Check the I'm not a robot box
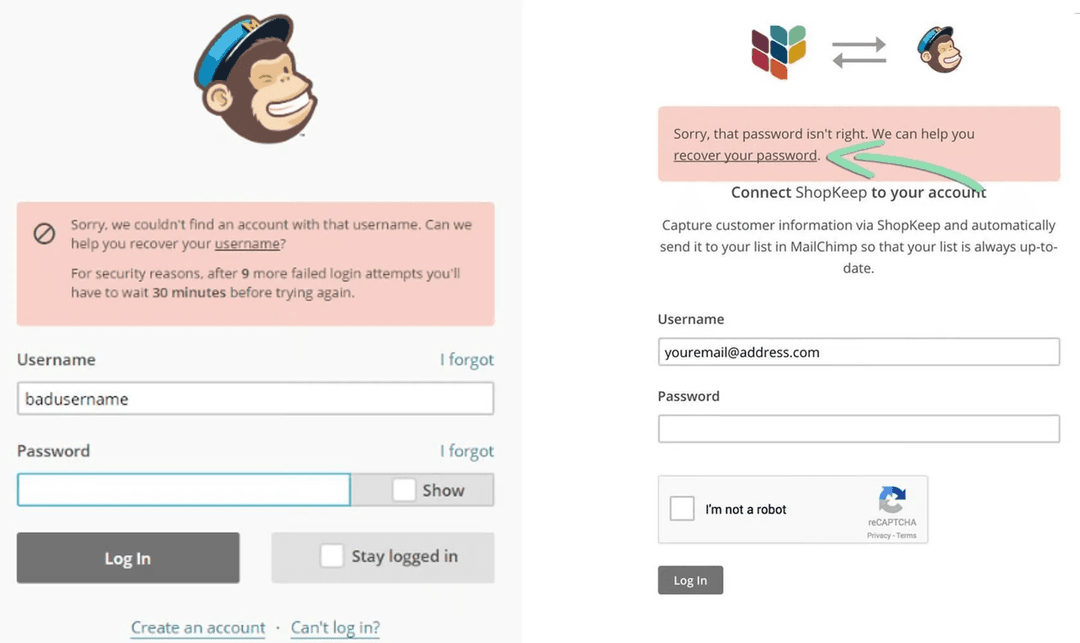1080x643 pixels. [x=682, y=508]
